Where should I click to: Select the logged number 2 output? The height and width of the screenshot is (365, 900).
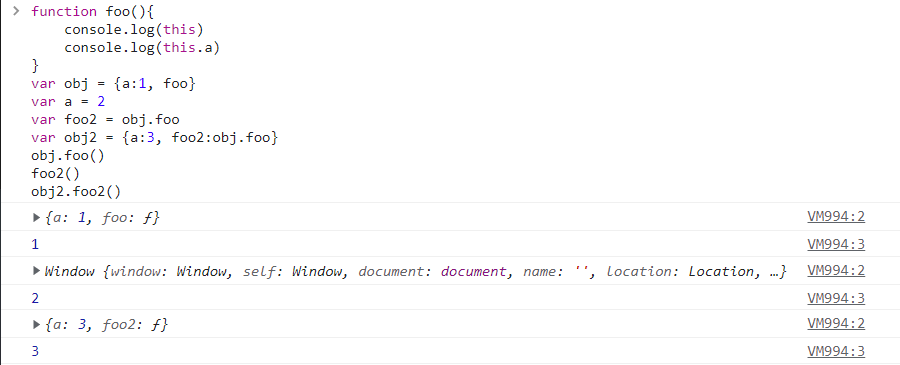[35, 298]
